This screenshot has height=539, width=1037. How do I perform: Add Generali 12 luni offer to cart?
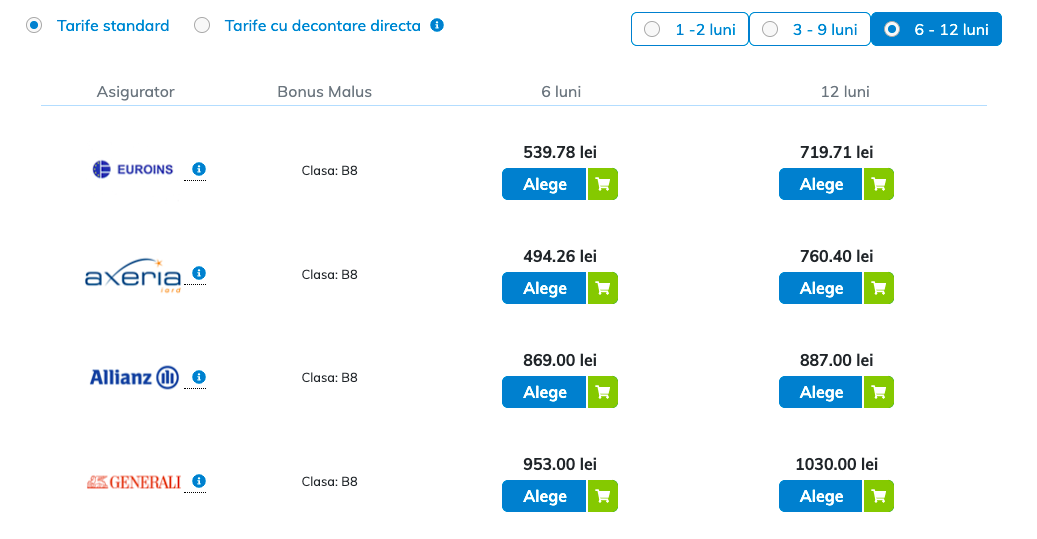[x=879, y=496]
